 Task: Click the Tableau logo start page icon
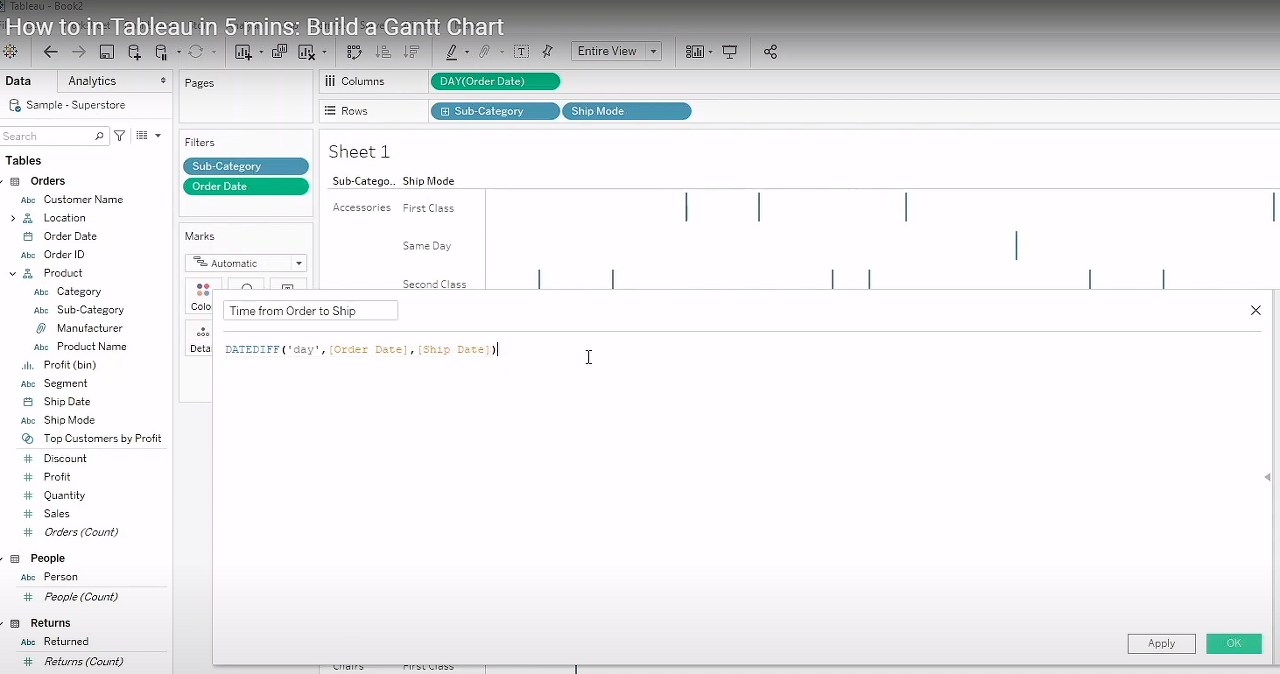(x=11, y=52)
